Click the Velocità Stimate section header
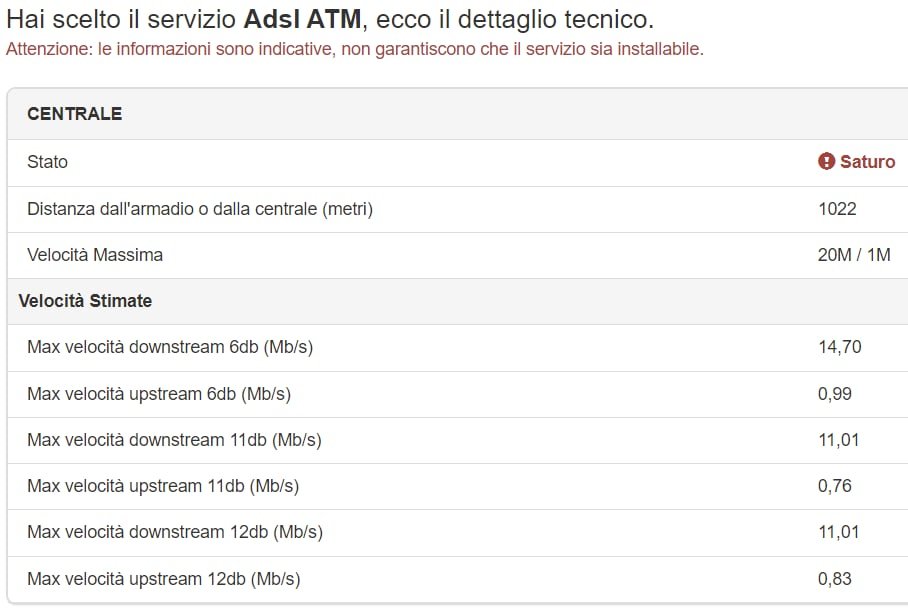908x612 pixels. (85, 301)
